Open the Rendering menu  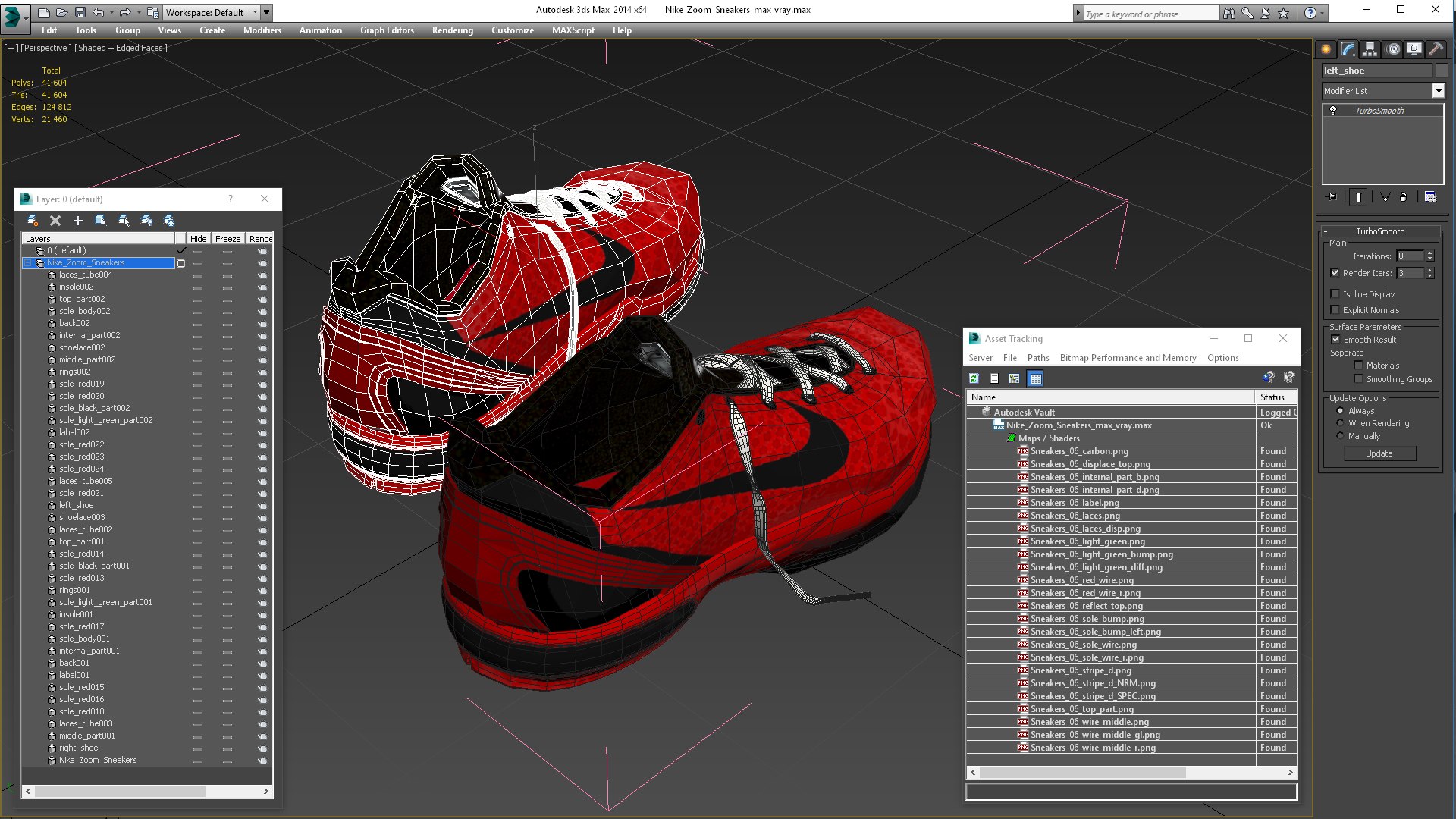(x=452, y=30)
